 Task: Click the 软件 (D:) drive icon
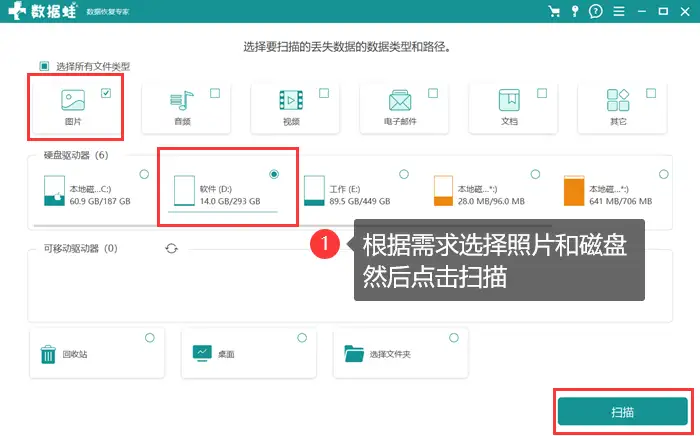point(184,191)
